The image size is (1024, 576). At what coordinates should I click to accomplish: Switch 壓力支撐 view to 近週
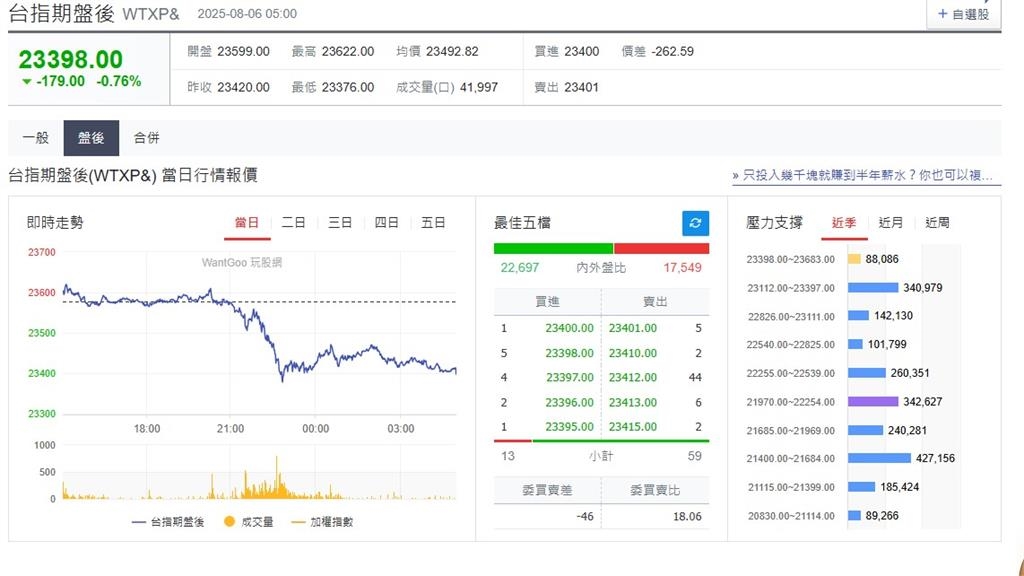[938, 222]
